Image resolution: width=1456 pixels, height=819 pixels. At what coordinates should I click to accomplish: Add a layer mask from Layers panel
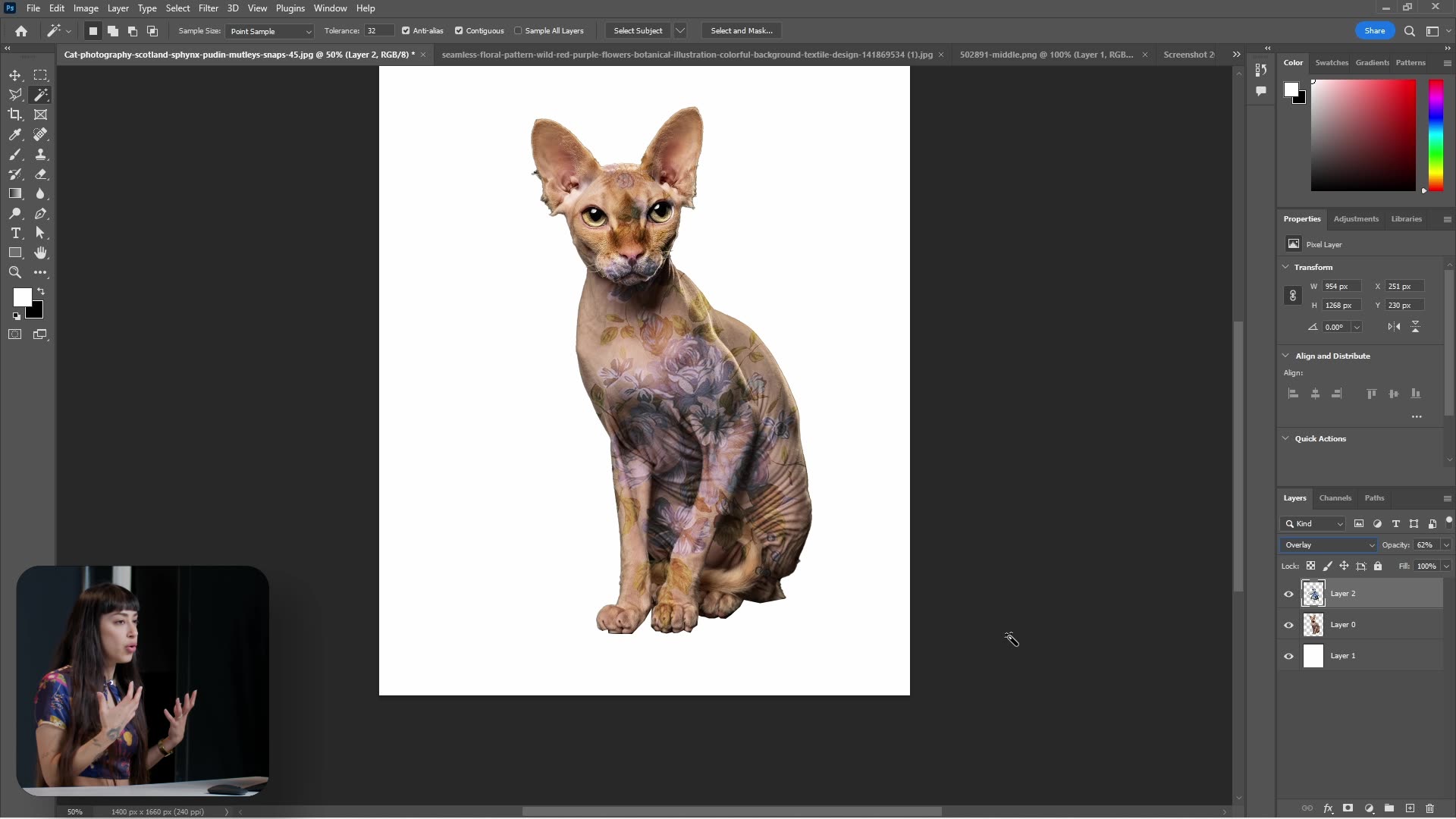tap(1348, 808)
